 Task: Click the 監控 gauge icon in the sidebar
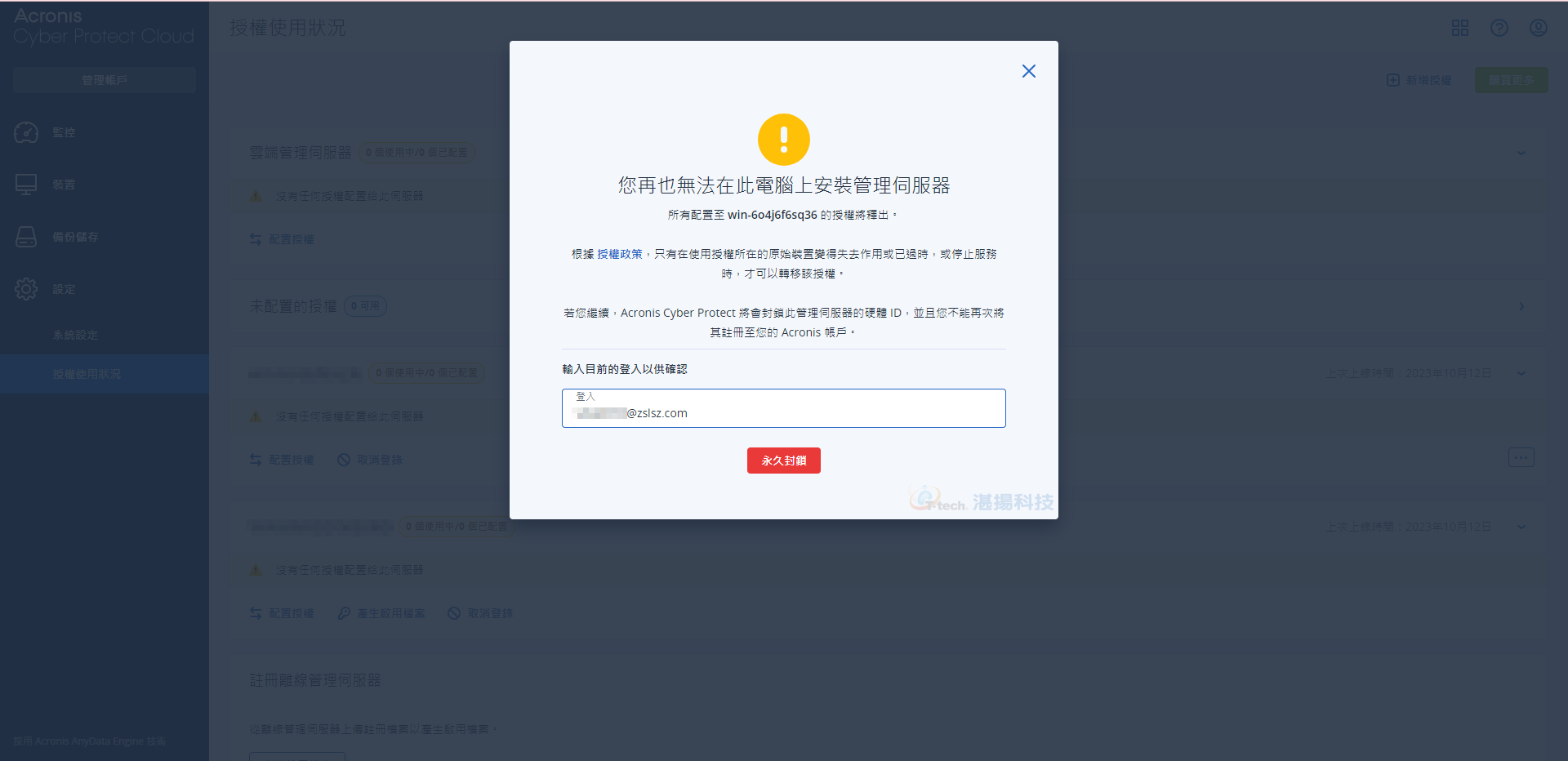(x=26, y=132)
